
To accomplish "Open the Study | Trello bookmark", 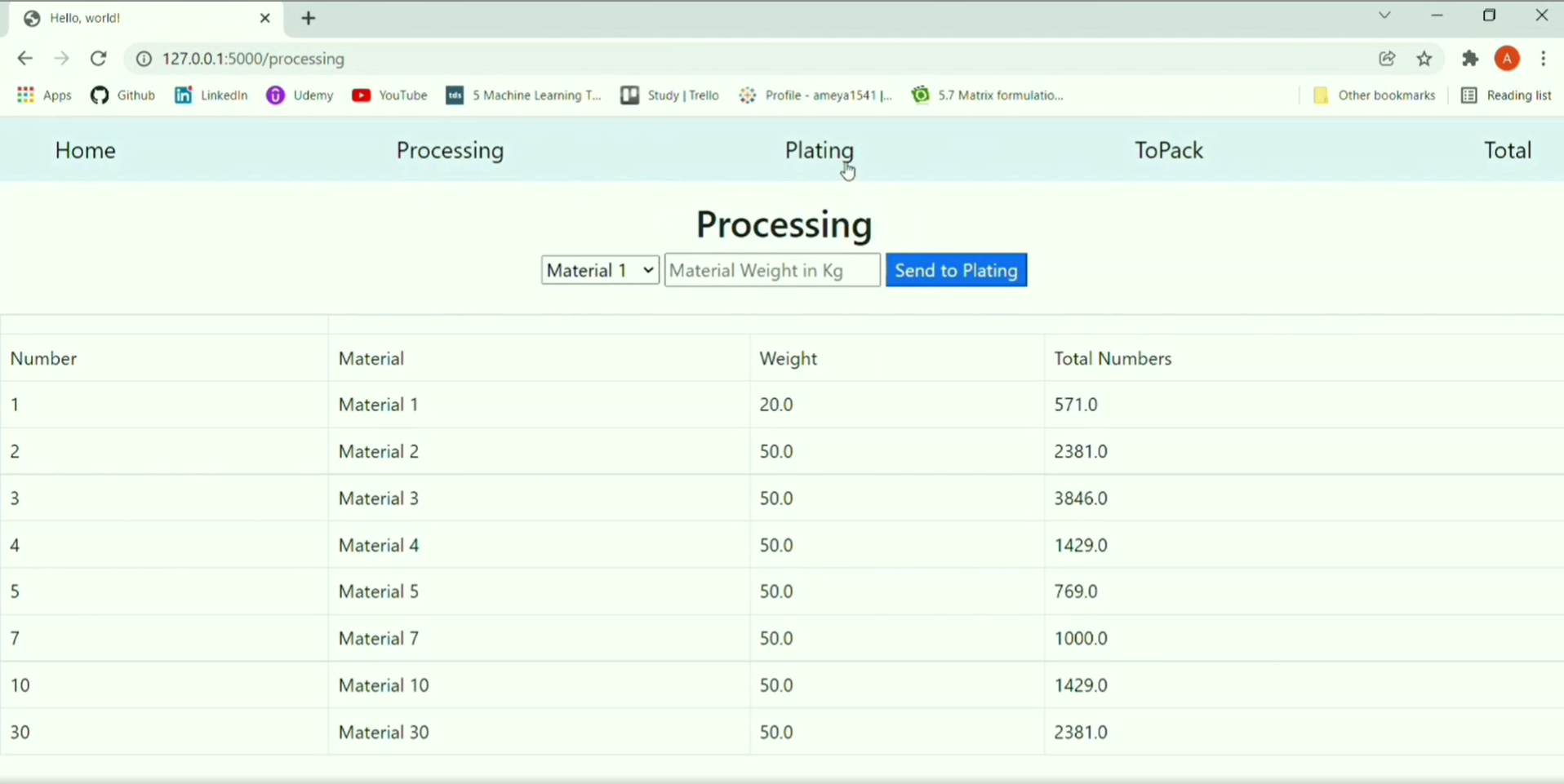I will tap(669, 95).
